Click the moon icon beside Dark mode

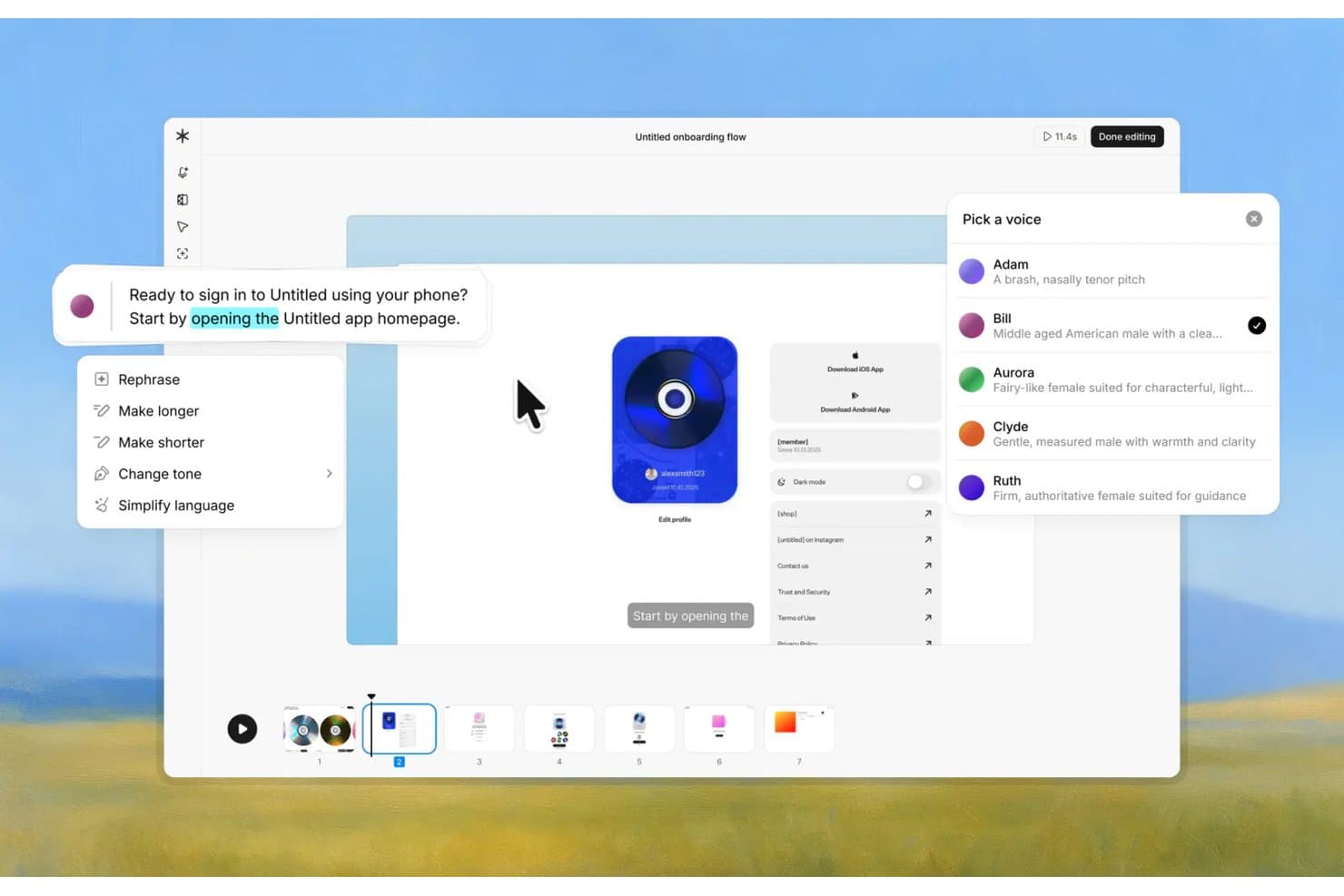pos(782,482)
